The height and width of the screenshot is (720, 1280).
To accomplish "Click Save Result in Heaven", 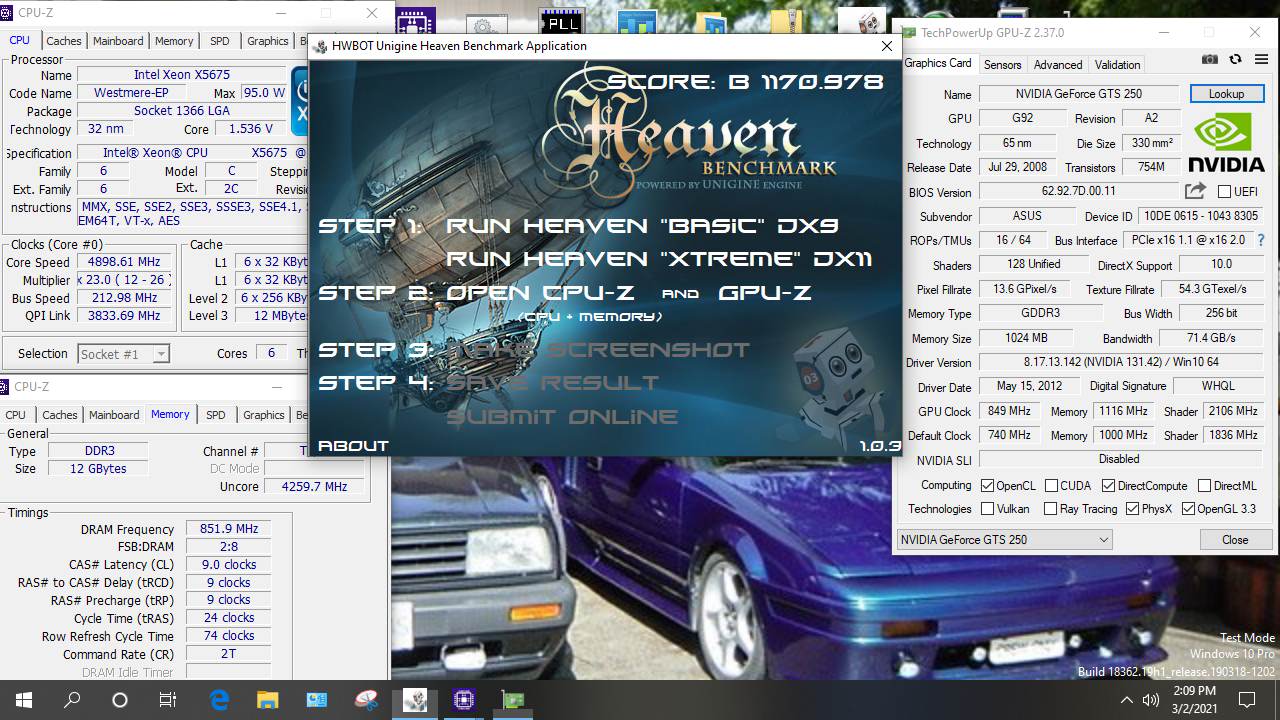I will (x=552, y=383).
